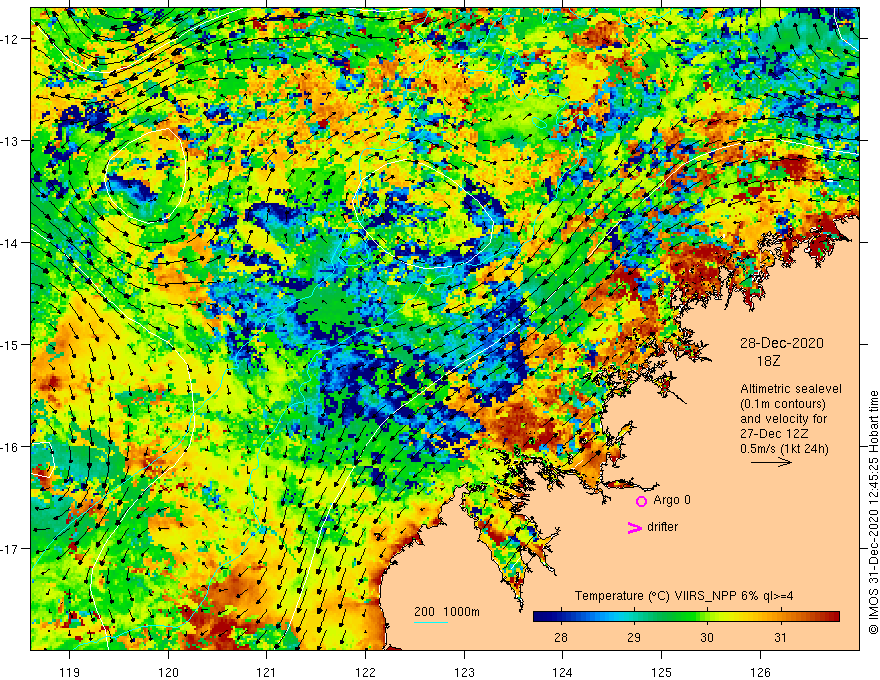Click the latitude label '-16'

click(10, 447)
